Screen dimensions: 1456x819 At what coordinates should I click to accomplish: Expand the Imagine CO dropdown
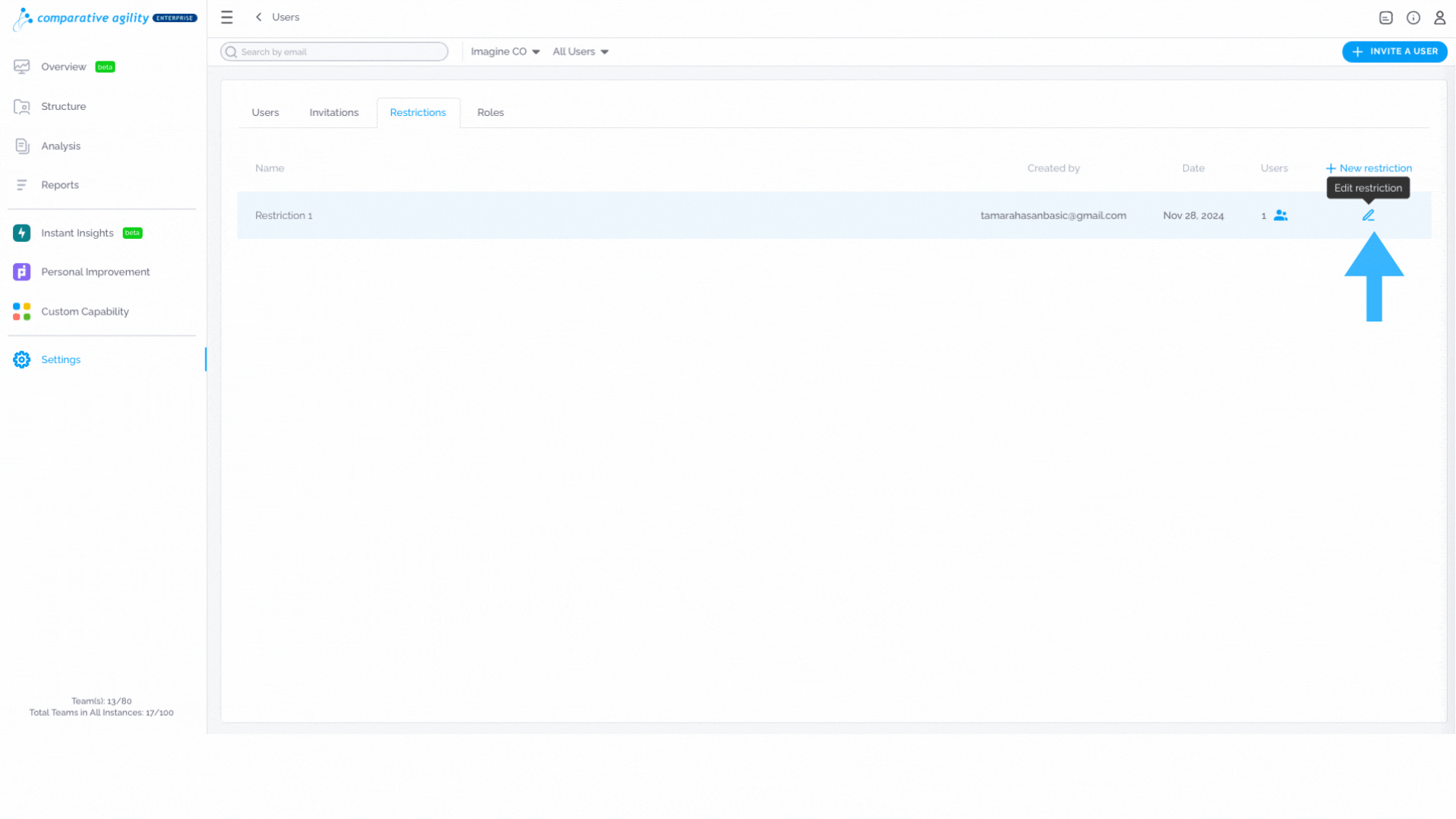click(x=505, y=52)
